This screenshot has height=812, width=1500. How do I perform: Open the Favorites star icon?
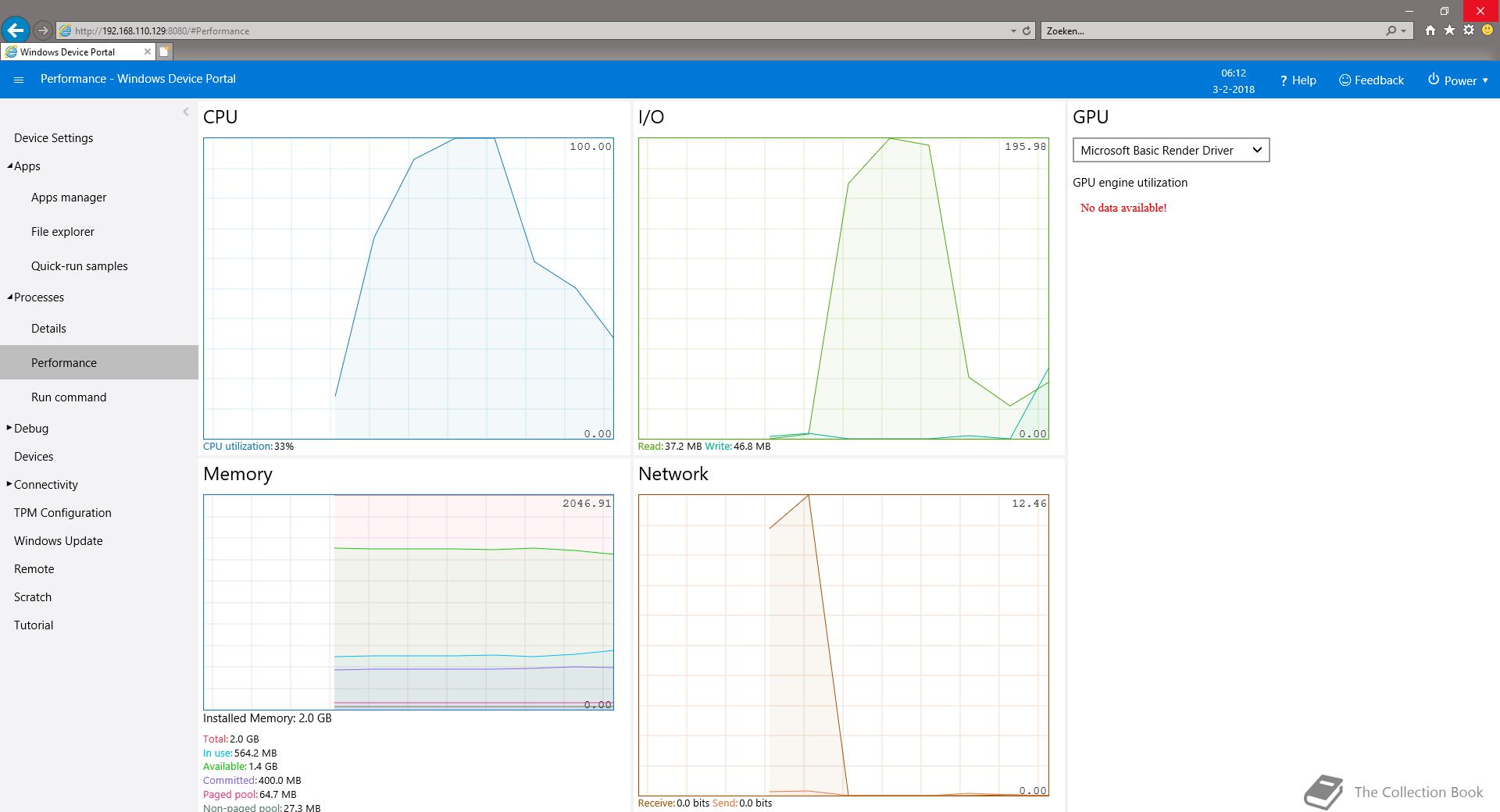click(x=1449, y=30)
